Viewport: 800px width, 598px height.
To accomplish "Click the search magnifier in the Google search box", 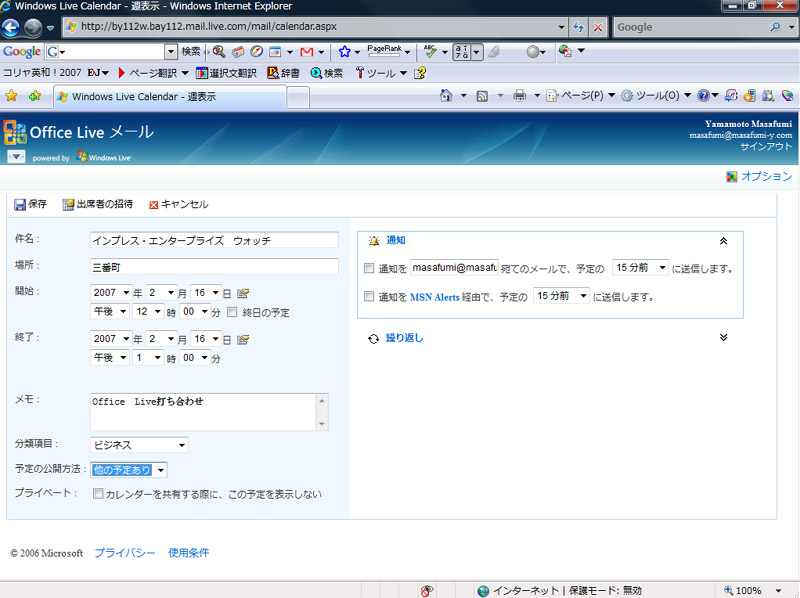I will (x=775, y=27).
